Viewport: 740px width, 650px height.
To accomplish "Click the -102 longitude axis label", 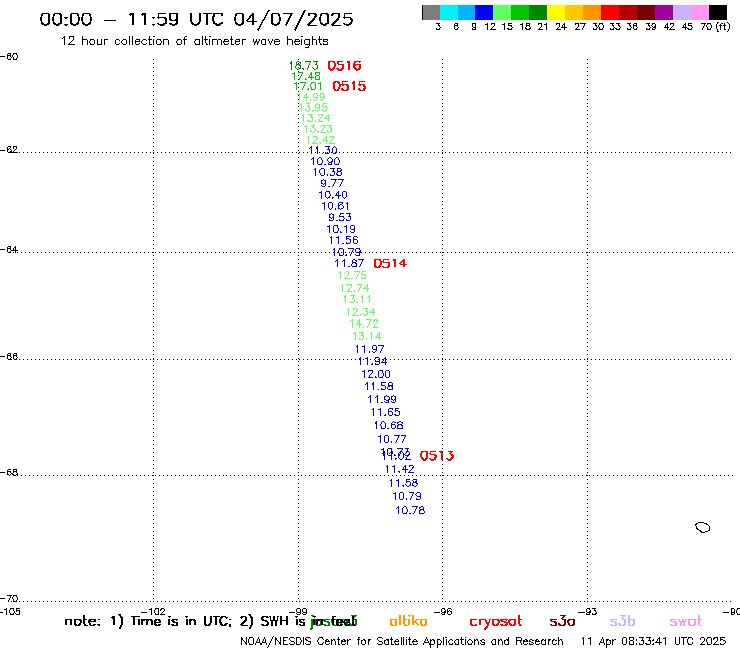I will click(x=153, y=612).
